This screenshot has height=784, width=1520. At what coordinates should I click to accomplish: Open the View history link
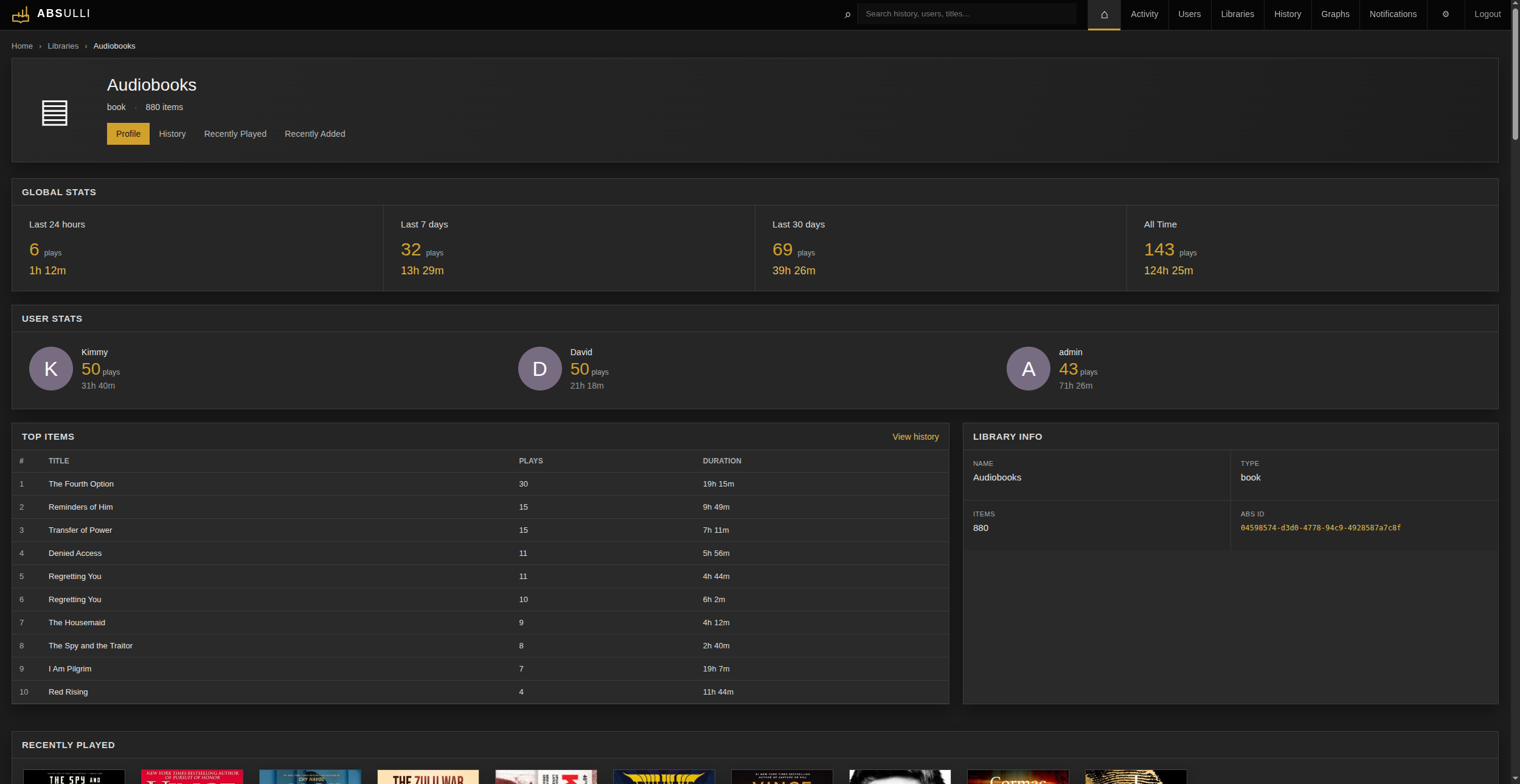pos(915,437)
